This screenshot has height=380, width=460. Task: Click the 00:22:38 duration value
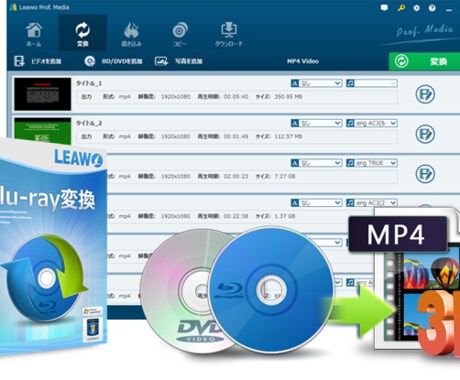pos(236,216)
